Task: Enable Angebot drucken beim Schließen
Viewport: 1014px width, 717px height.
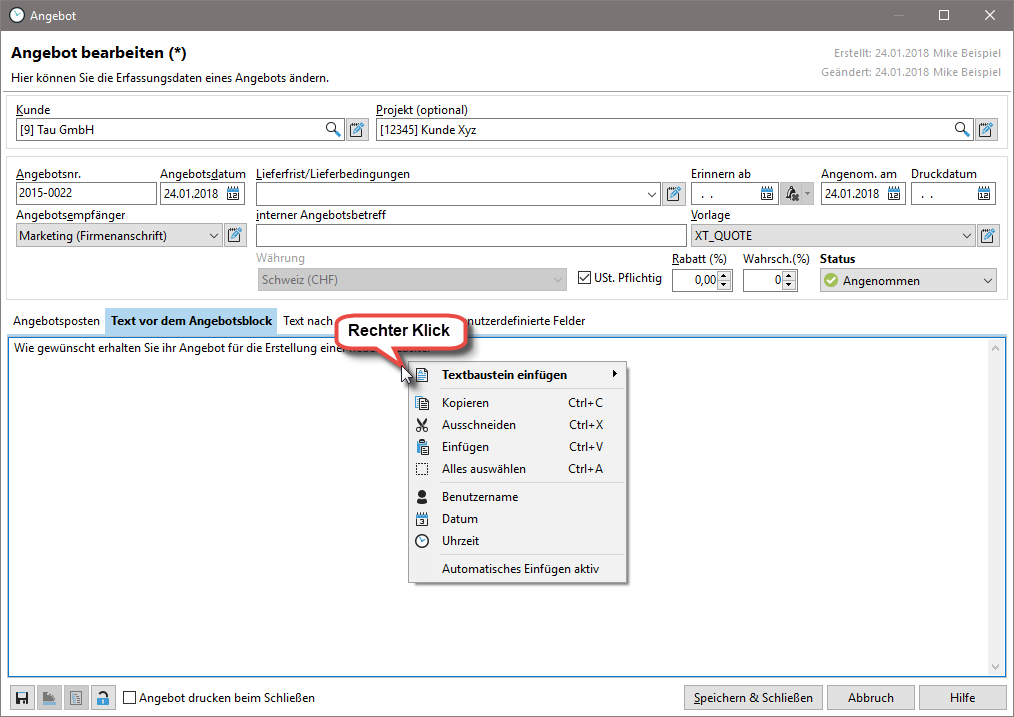Action: 130,698
